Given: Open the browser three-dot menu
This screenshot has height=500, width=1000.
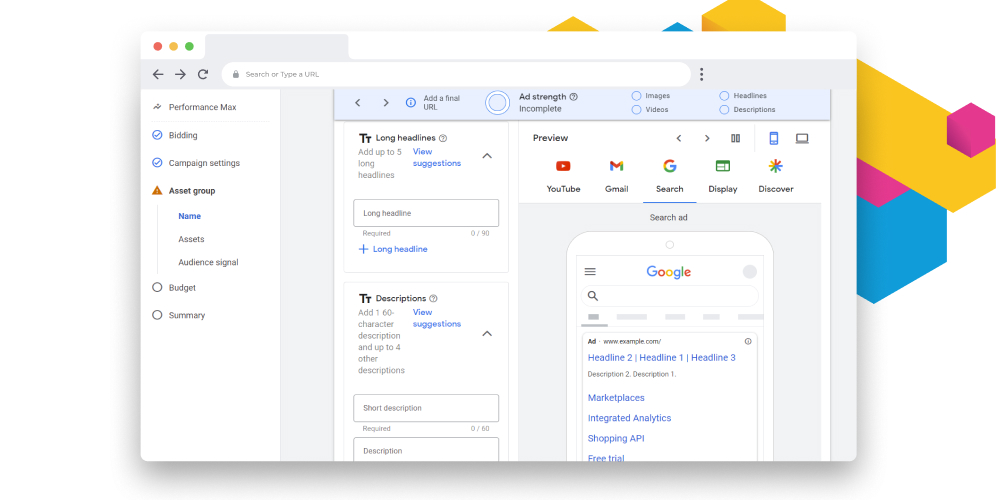Looking at the screenshot, I should pos(701,75).
